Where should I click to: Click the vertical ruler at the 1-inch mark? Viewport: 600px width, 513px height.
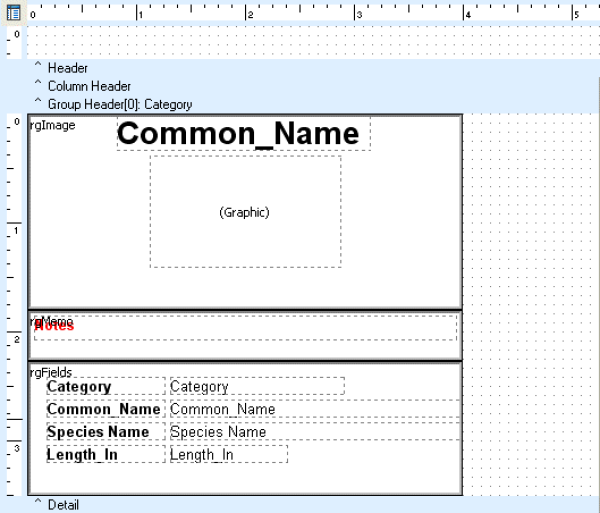14,229
